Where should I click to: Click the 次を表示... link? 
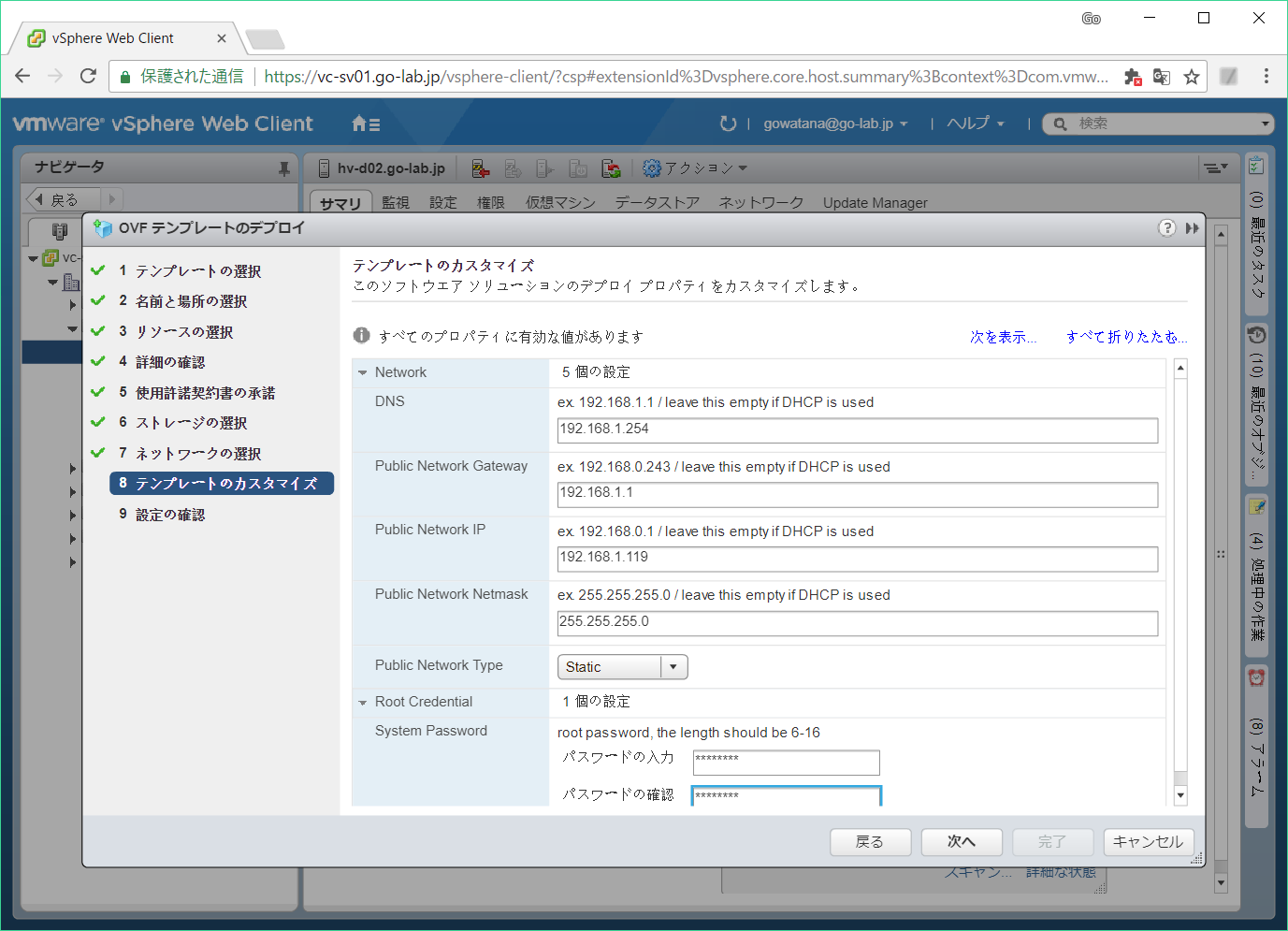(1003, 337)
